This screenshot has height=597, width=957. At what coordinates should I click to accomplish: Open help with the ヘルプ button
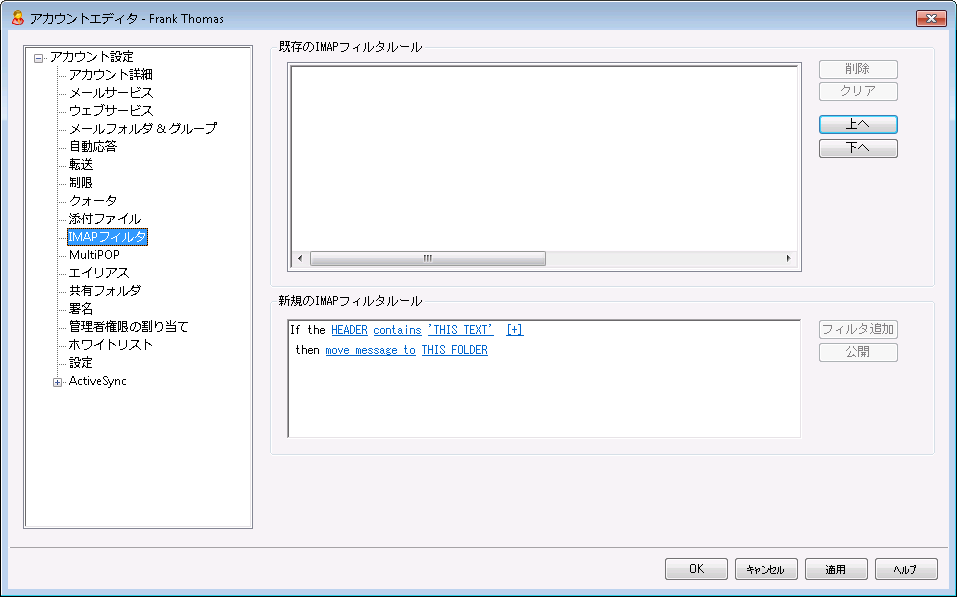pos(906,569)
